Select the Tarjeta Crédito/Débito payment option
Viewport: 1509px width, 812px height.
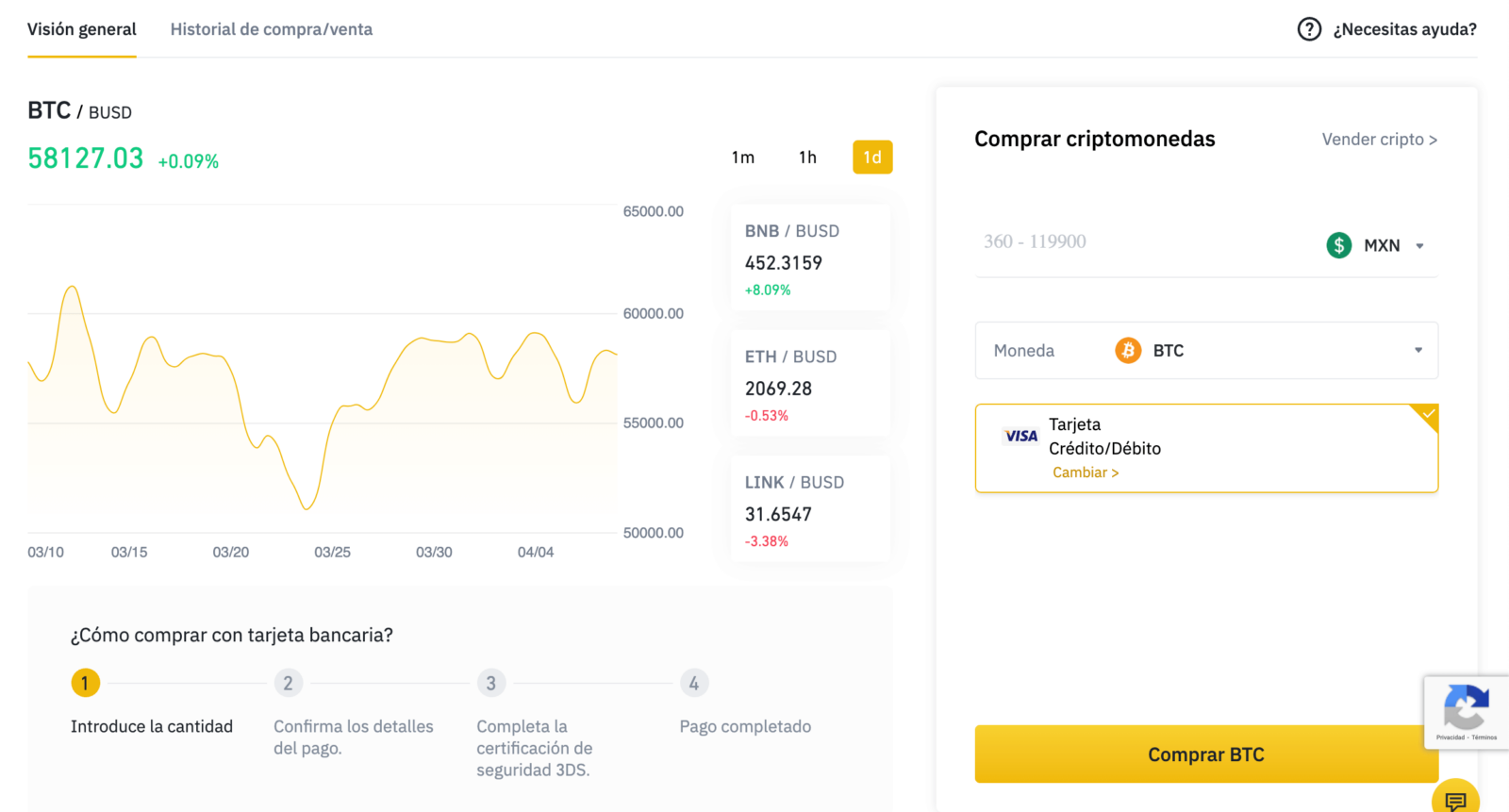[1206, 449]
